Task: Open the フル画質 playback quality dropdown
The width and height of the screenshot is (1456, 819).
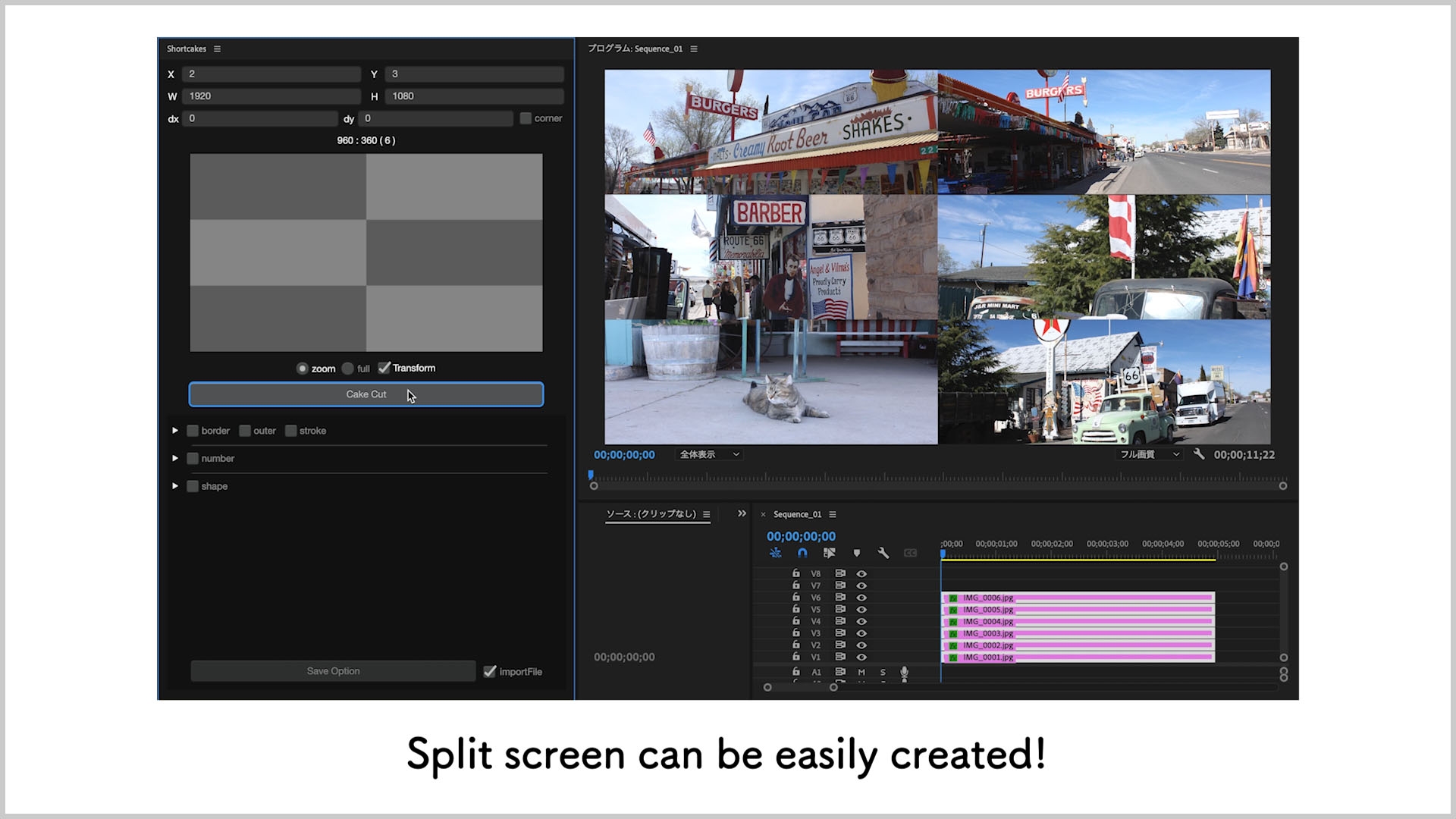Action: [1150, 454]
